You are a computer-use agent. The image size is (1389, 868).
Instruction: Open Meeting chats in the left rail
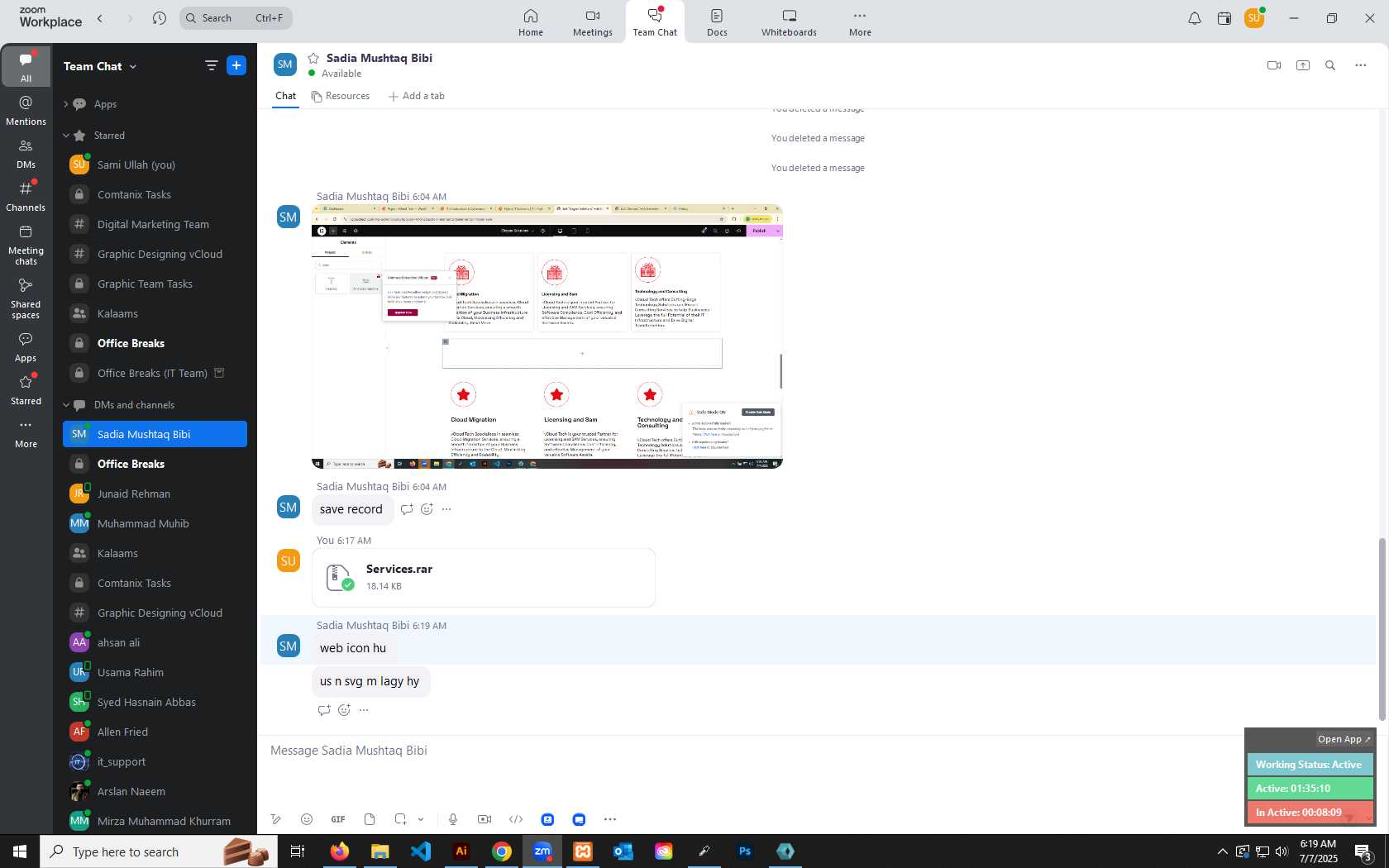tap(26, 246)
